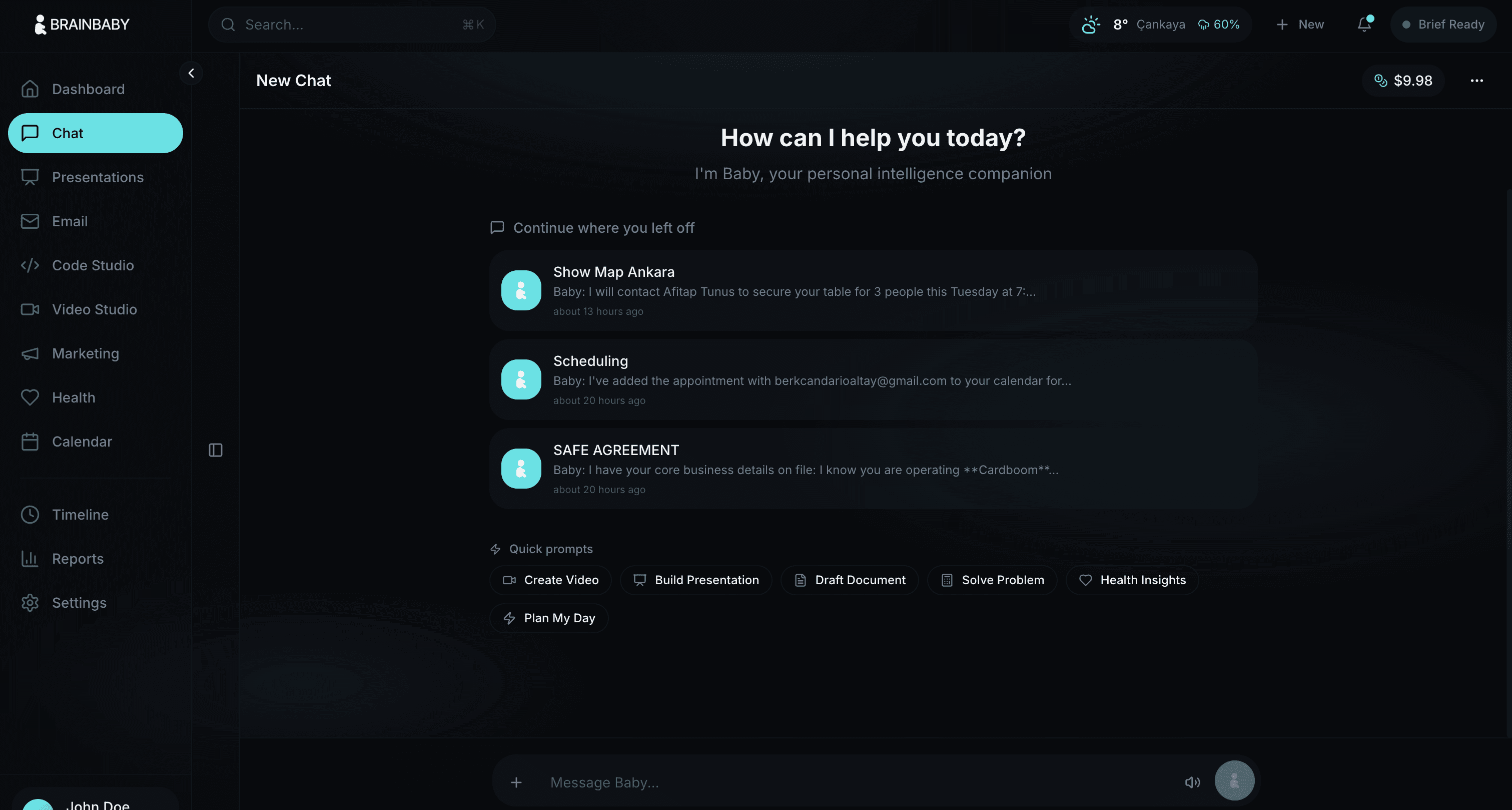Switch to the Dashboard menu item

pyautogui.click(x=88, y=89)
